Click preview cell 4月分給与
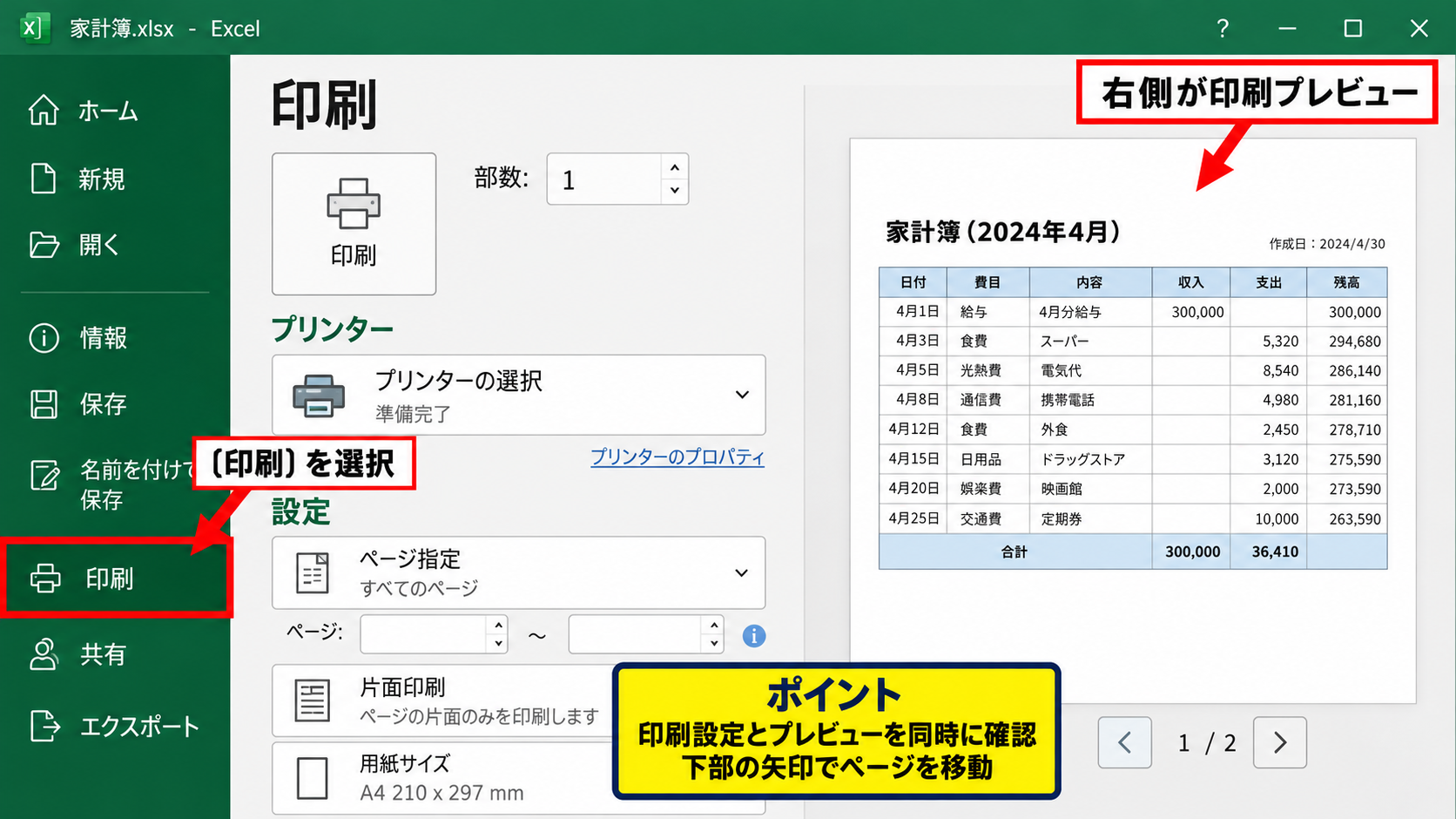Viewport: 1456px width, 819px height. [x=1070, y=312]
